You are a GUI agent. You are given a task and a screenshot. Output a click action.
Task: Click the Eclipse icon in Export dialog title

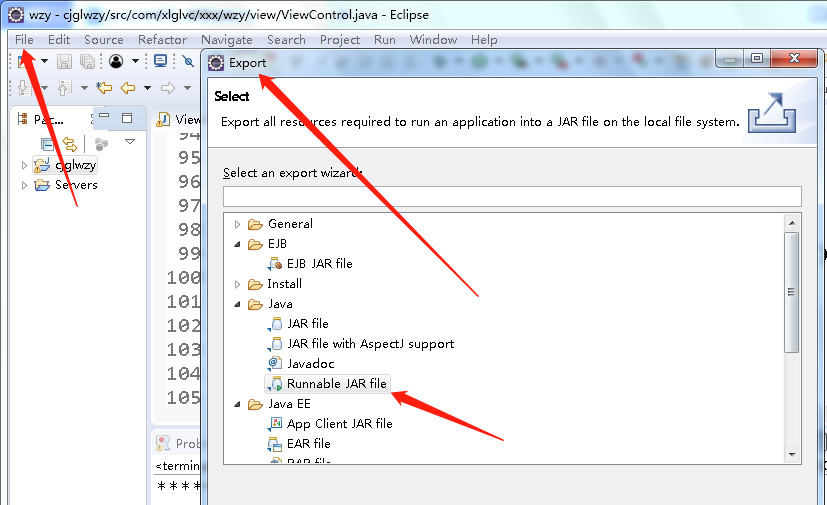216,63
